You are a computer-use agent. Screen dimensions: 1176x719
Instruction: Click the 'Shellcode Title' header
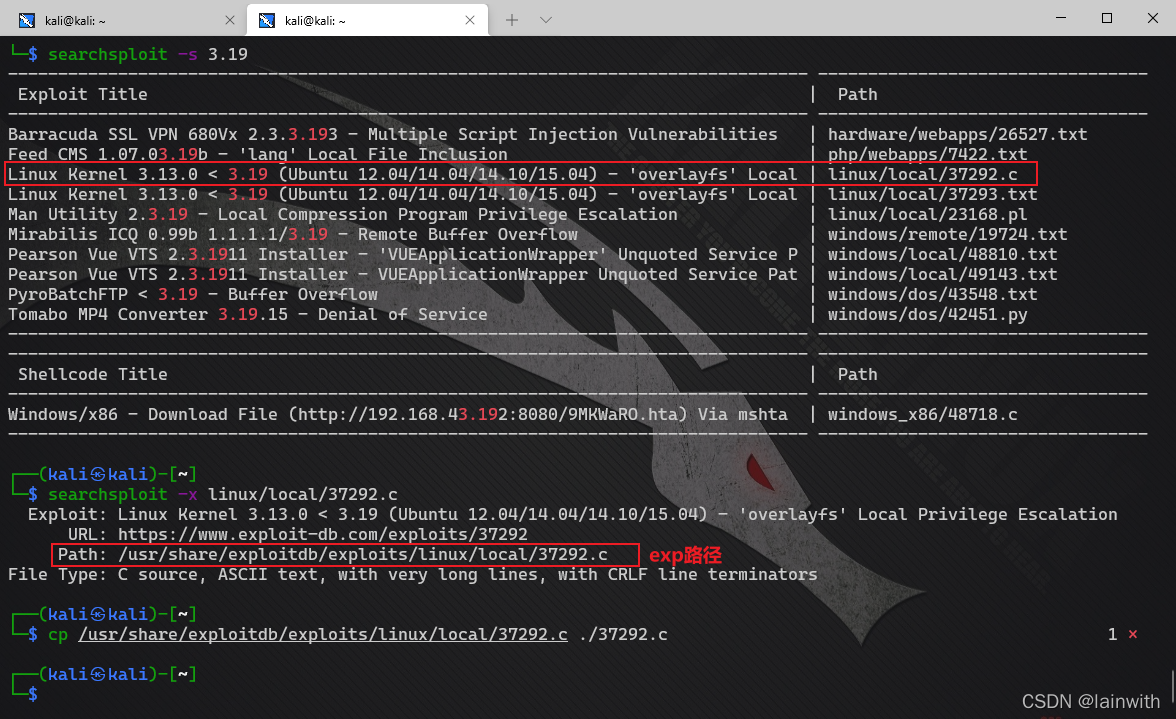tap(92, 374)
